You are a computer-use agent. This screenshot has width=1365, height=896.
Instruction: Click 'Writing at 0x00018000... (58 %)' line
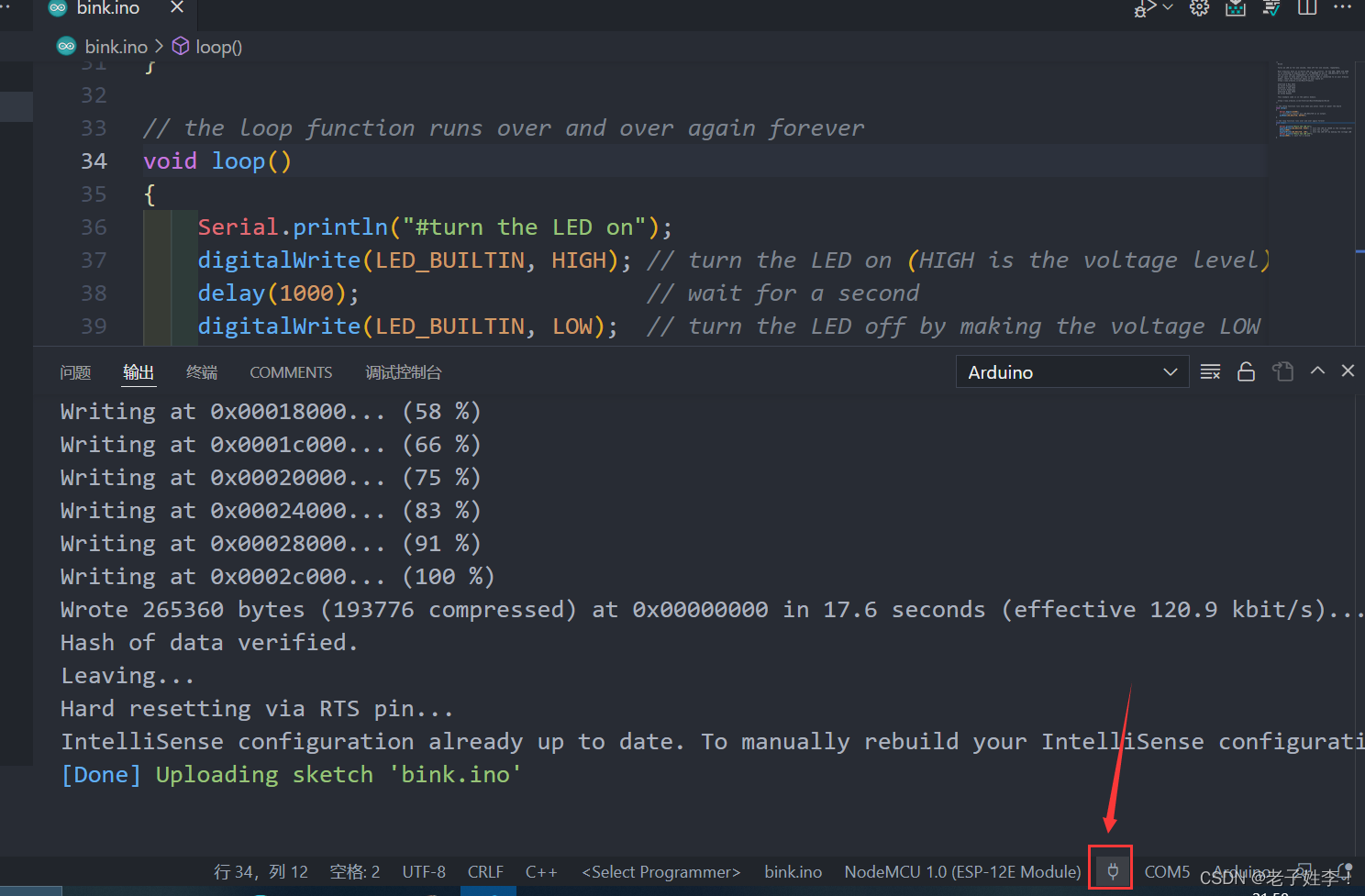coord(271,412)
